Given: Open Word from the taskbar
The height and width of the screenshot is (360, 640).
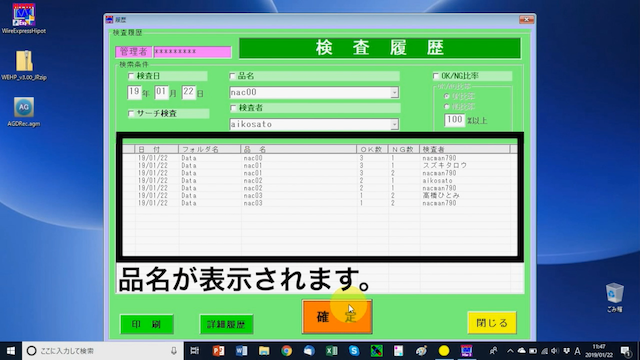Looking at the screenshot, I should pyautogui.click(x=241, y=351).
